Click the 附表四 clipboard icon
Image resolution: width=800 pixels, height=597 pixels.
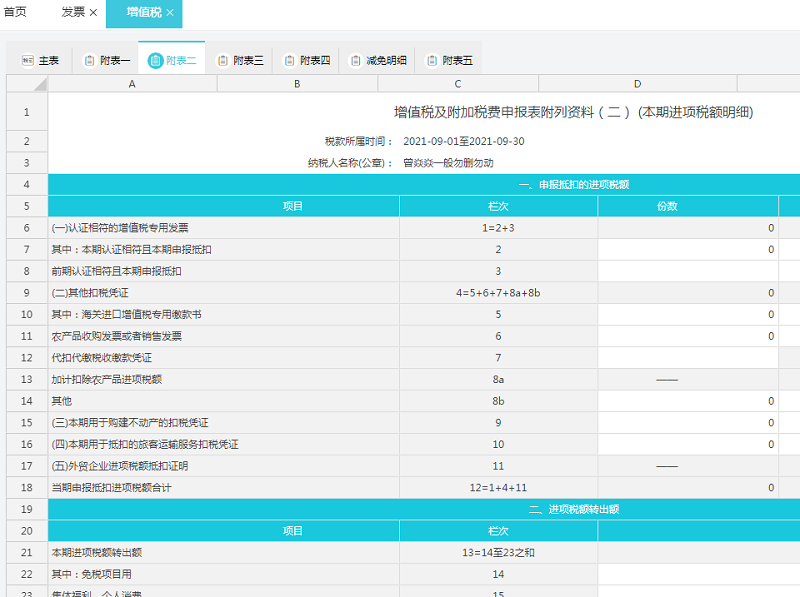(x=290, y=61)
